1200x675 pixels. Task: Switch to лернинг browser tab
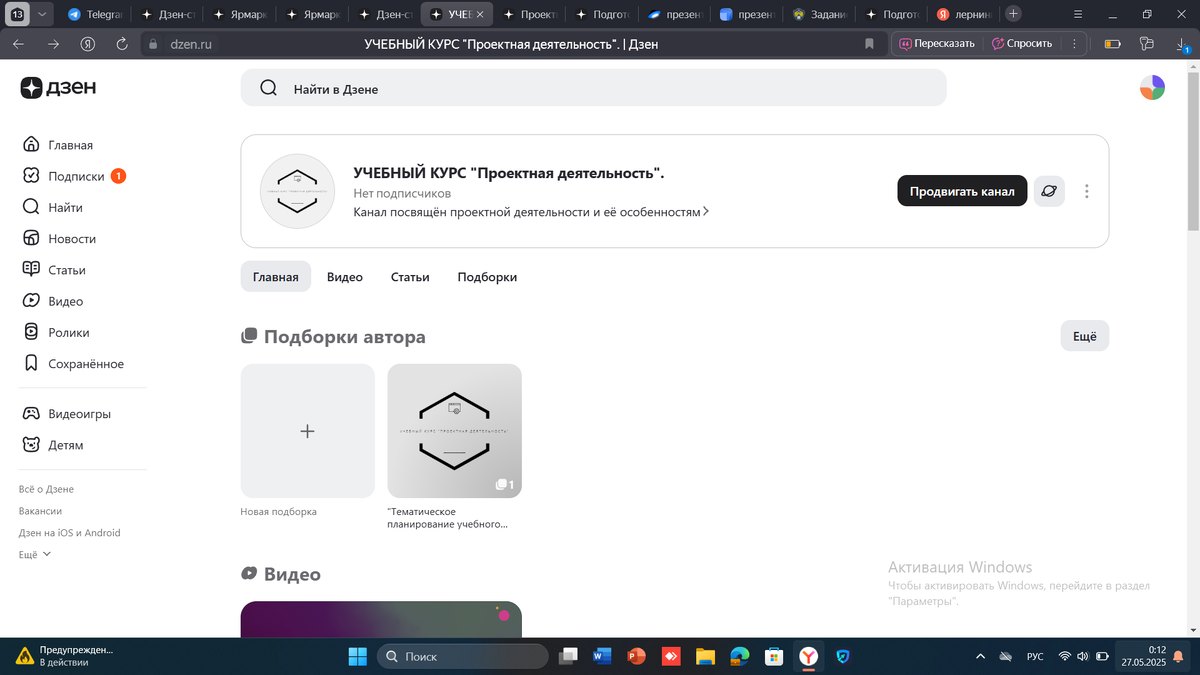coord(964,14)
